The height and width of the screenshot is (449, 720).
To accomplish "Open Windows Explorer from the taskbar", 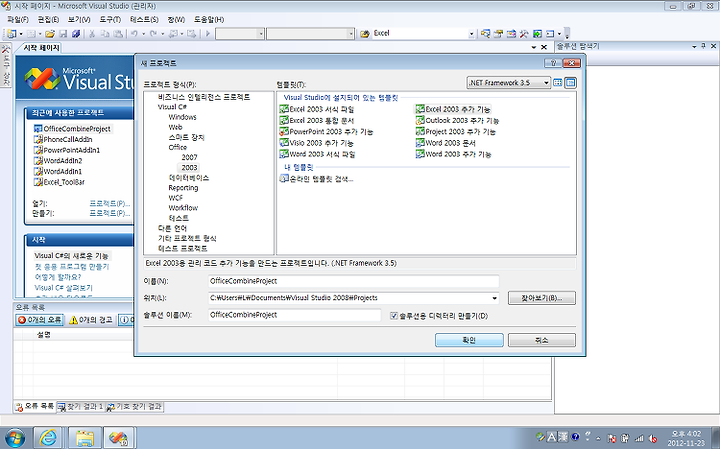I will click(85, 438).
